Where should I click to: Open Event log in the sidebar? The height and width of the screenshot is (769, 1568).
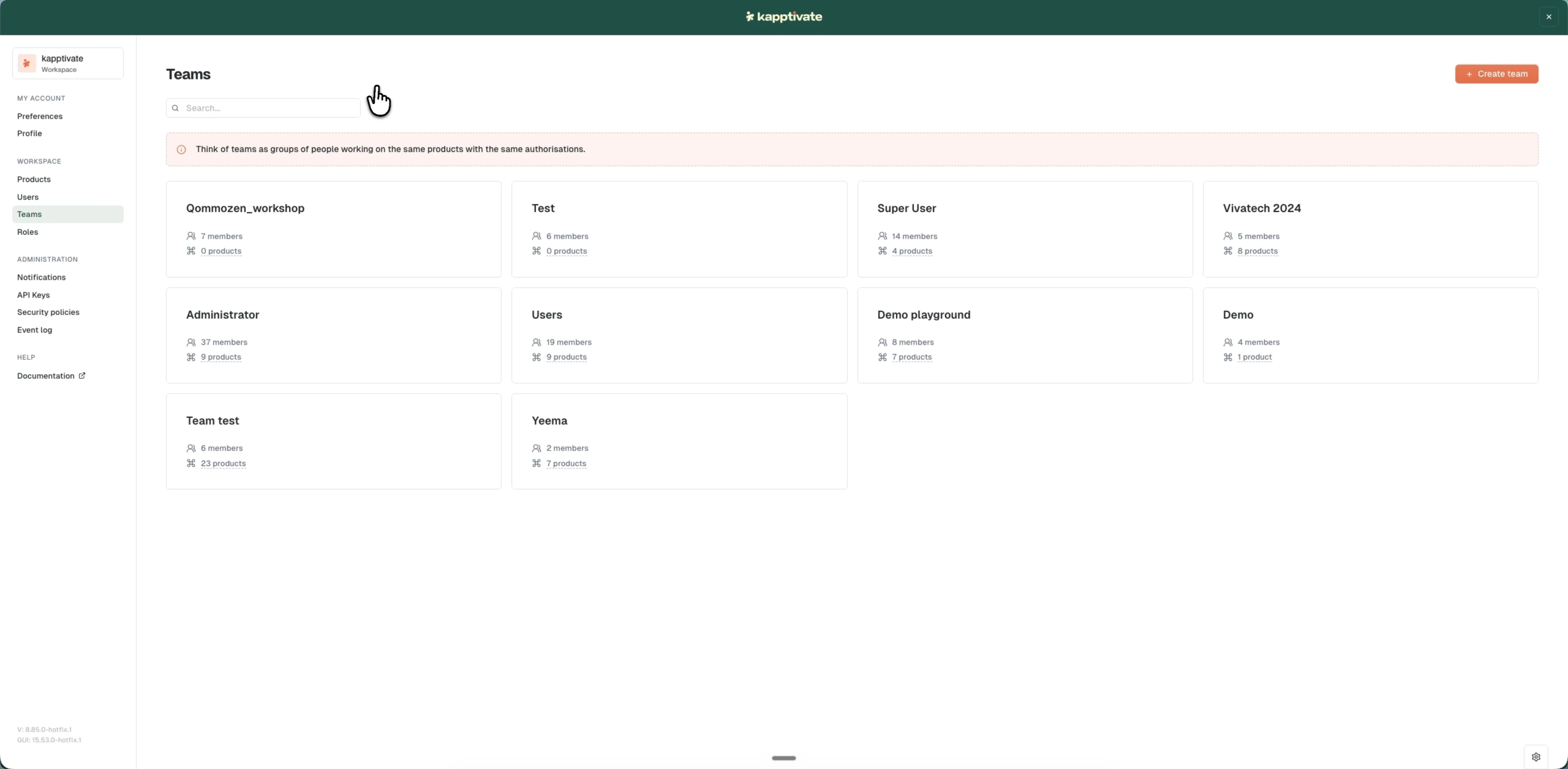(x=35, y=330)
